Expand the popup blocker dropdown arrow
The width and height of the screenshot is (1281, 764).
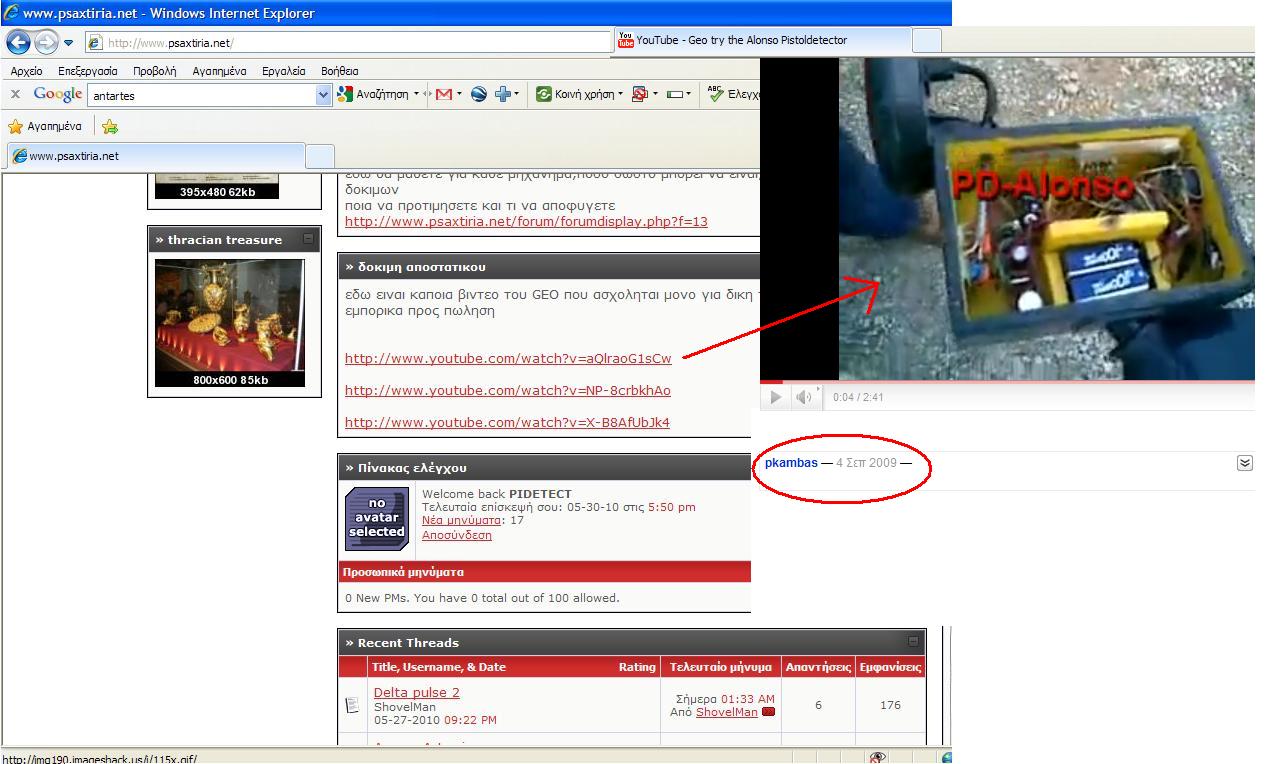tap(655, 94)
